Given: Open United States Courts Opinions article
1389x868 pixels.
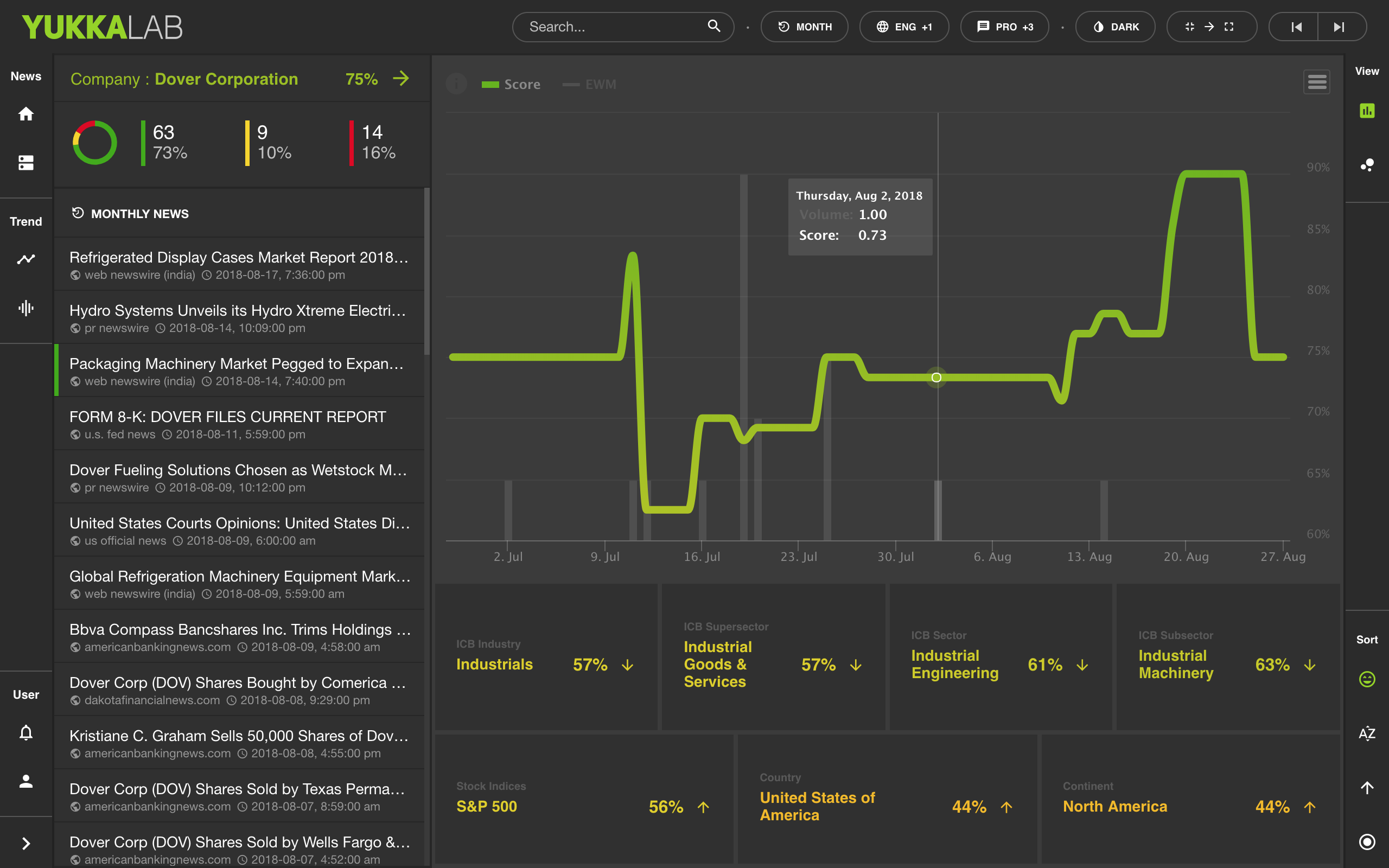Looking at the screenshot, I should click(239, 531).
